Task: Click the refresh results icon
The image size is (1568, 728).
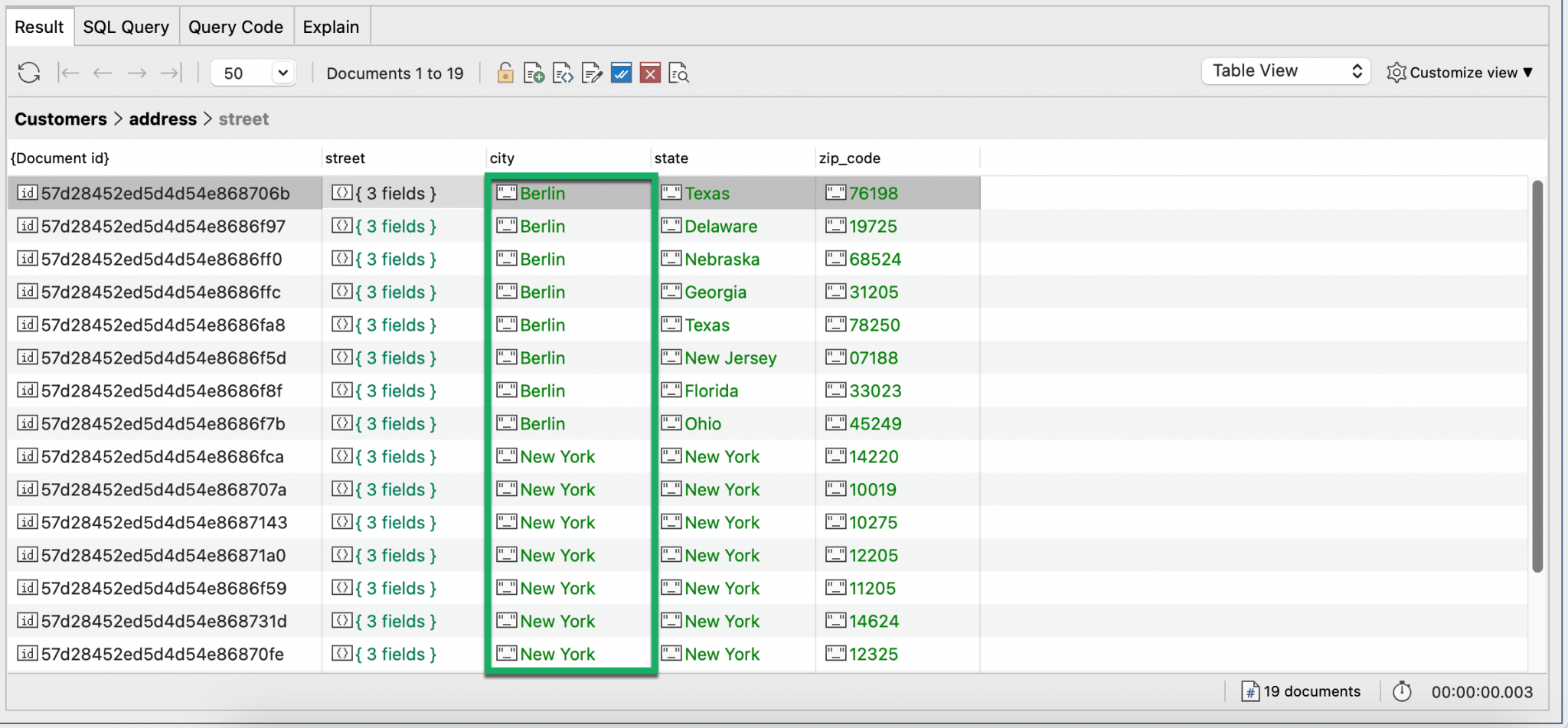Action: (x=29, y=73)
